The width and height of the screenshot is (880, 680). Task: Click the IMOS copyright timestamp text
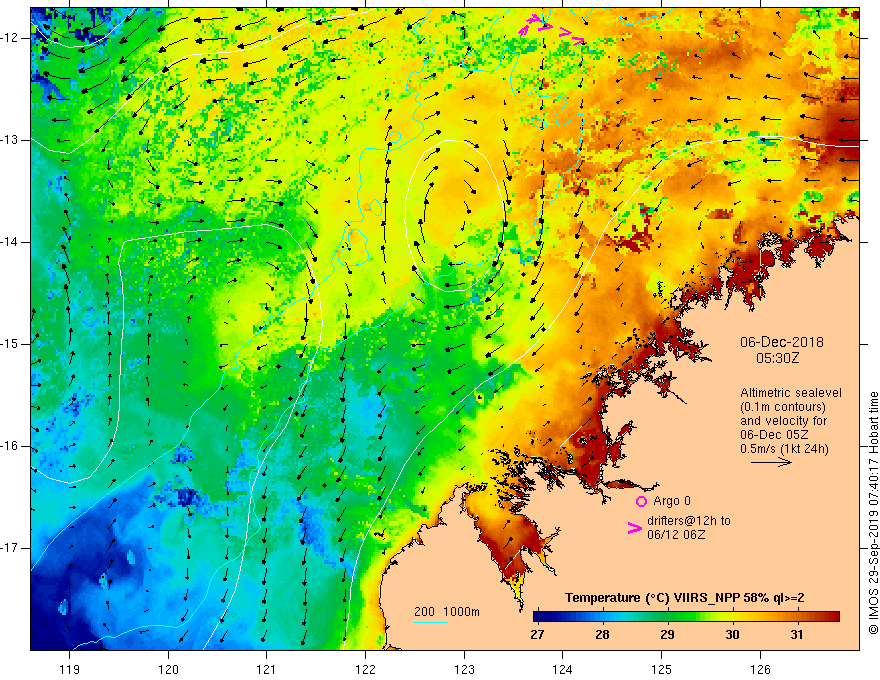pos(873,513)
